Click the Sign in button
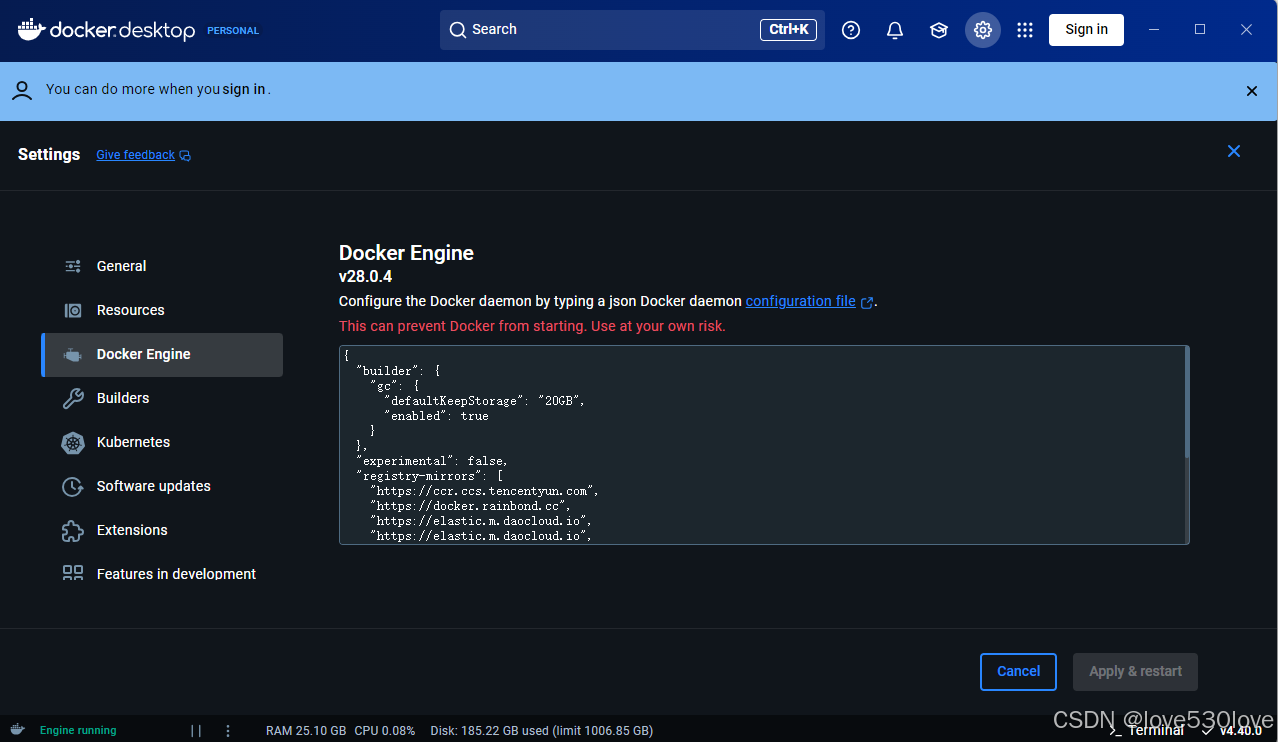 click(1086, 30)
